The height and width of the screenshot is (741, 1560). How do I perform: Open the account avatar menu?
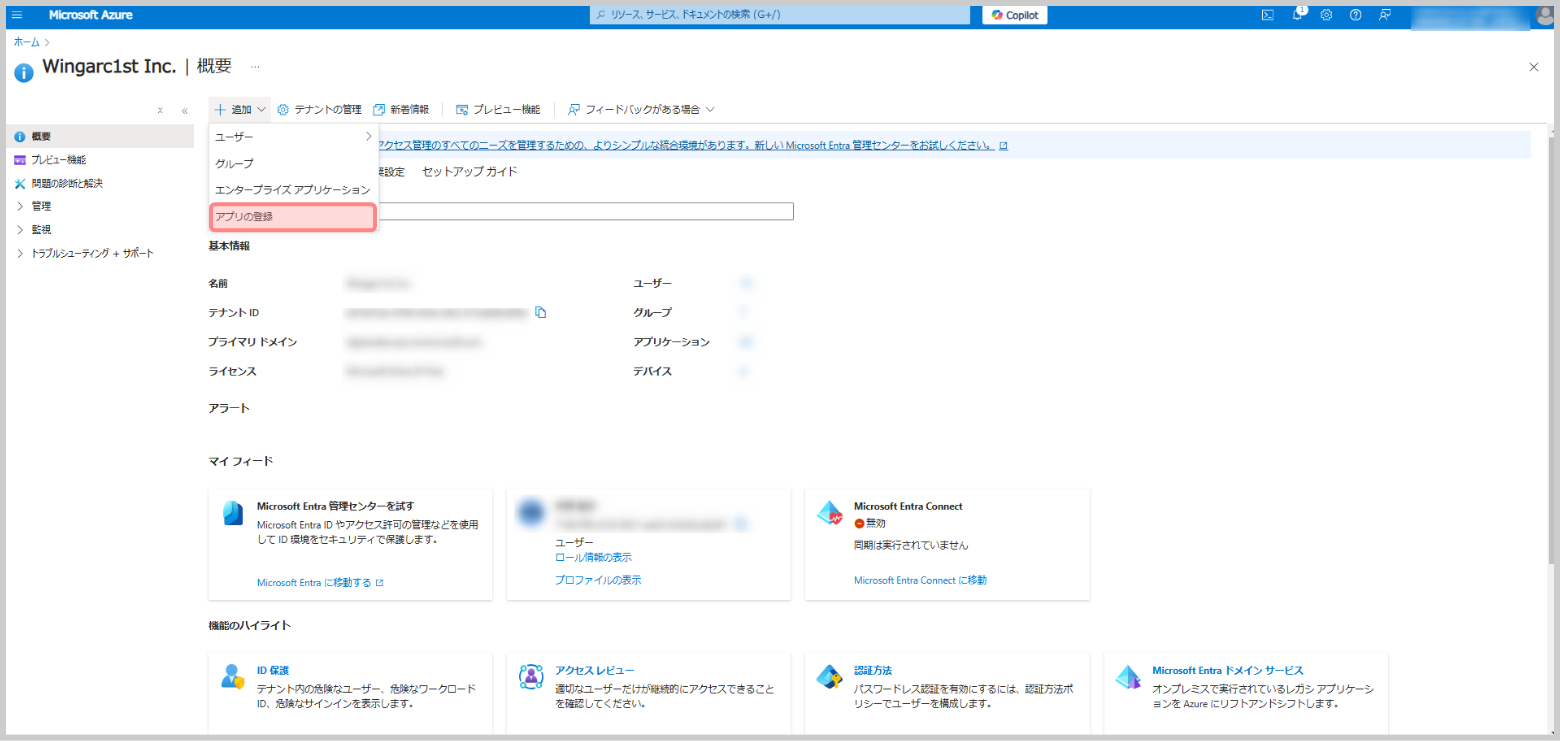(x=1544, y=15)
